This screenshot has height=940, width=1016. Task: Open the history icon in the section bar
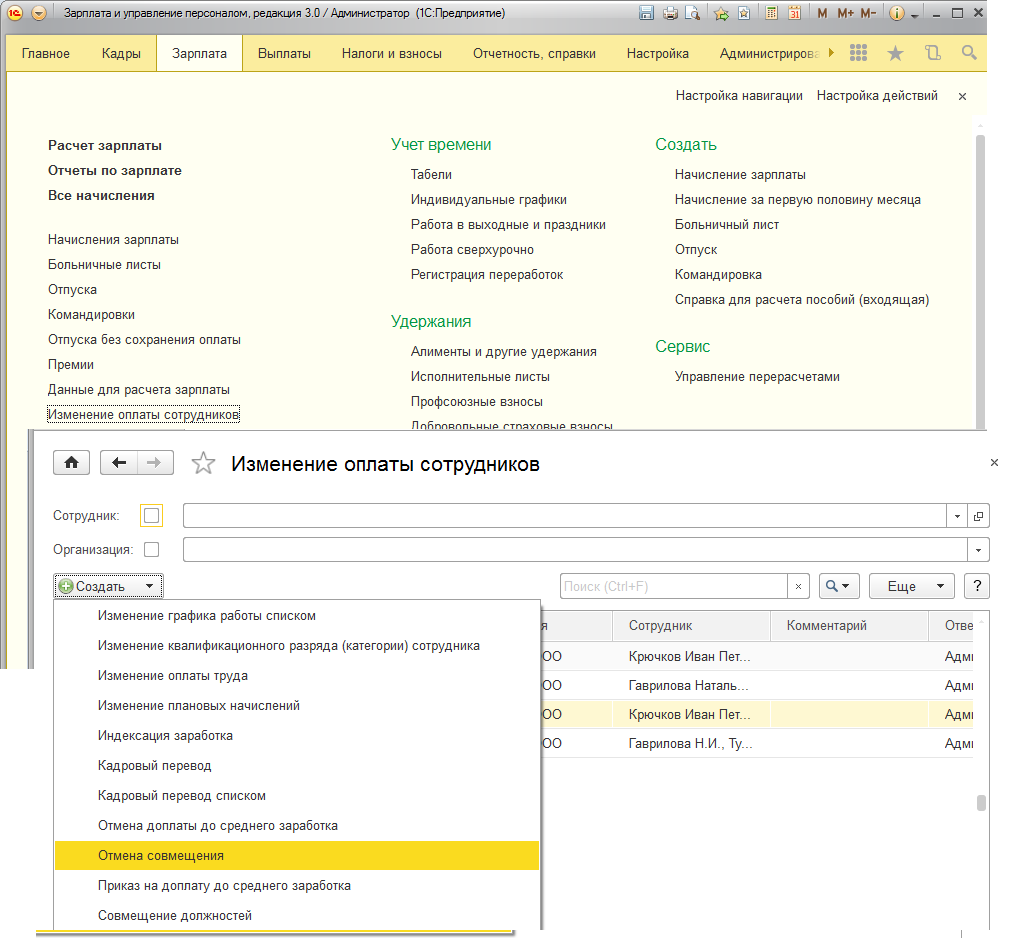tap(933, 53)
